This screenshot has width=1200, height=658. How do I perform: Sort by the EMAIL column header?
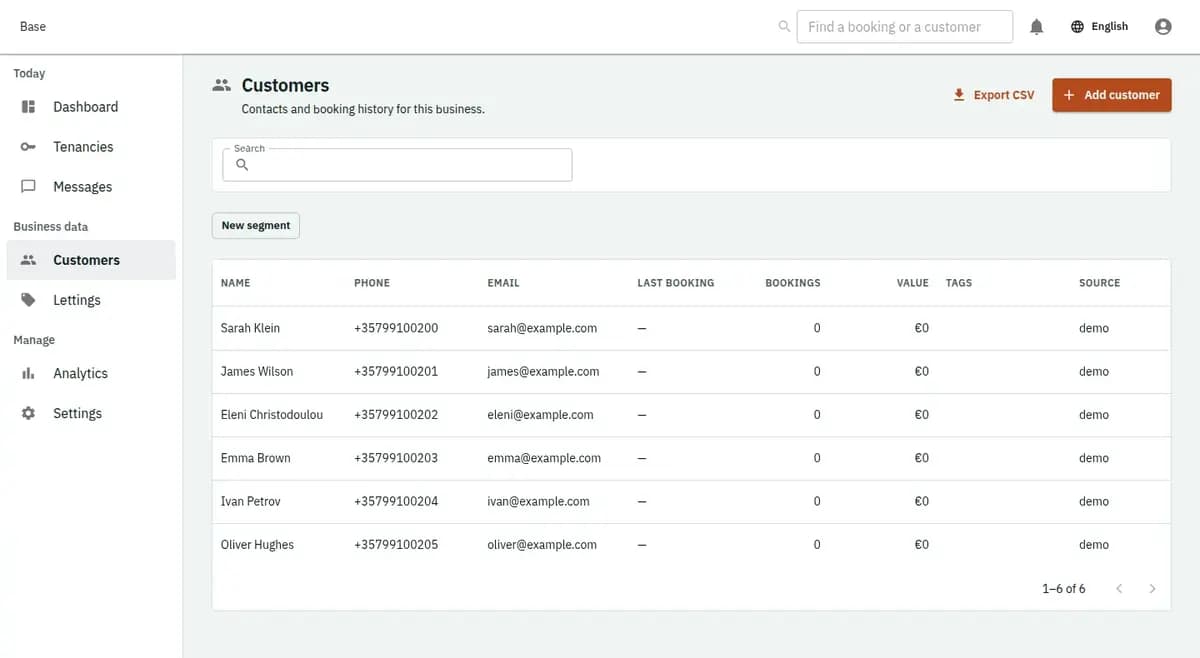(x=503, y=283)
